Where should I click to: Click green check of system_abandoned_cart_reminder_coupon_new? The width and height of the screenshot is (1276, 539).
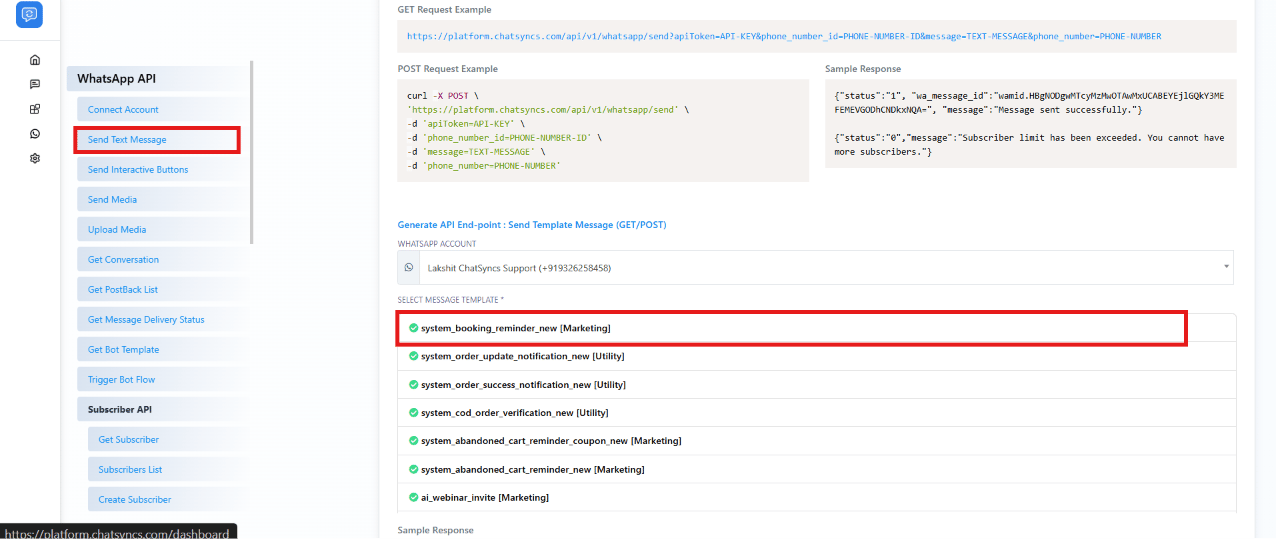tap(413, 440)
